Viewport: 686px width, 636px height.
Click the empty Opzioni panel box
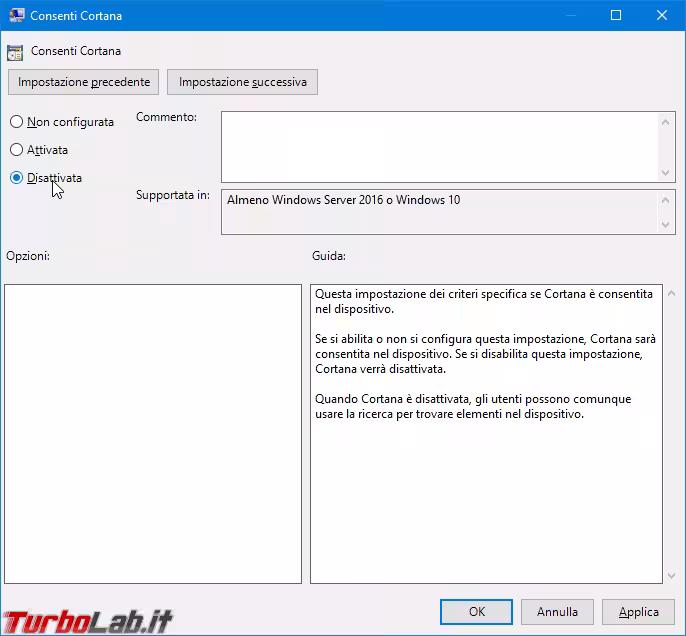153,433
